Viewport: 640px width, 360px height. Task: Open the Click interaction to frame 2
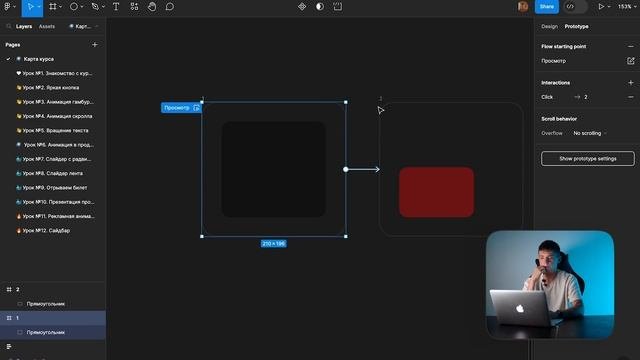click(x=582, y=97)
